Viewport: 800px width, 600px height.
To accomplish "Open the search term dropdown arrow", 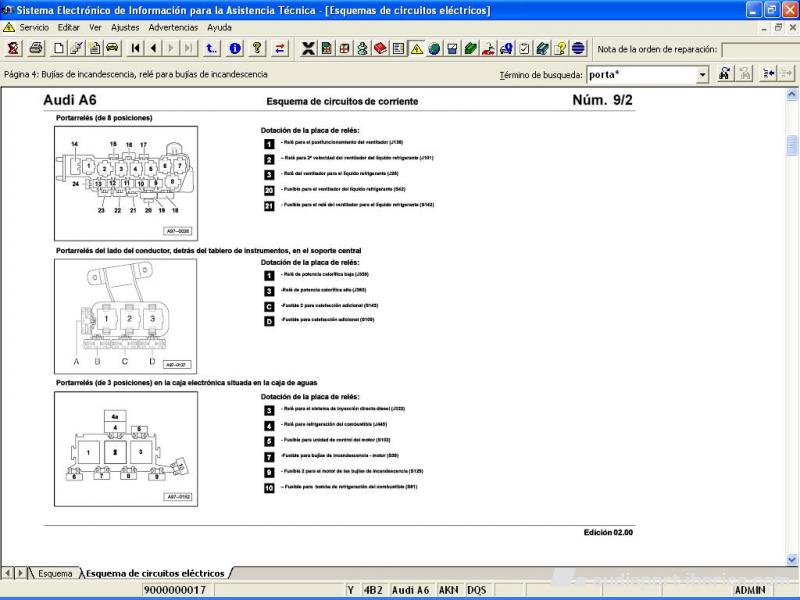I will coord(703,75).
